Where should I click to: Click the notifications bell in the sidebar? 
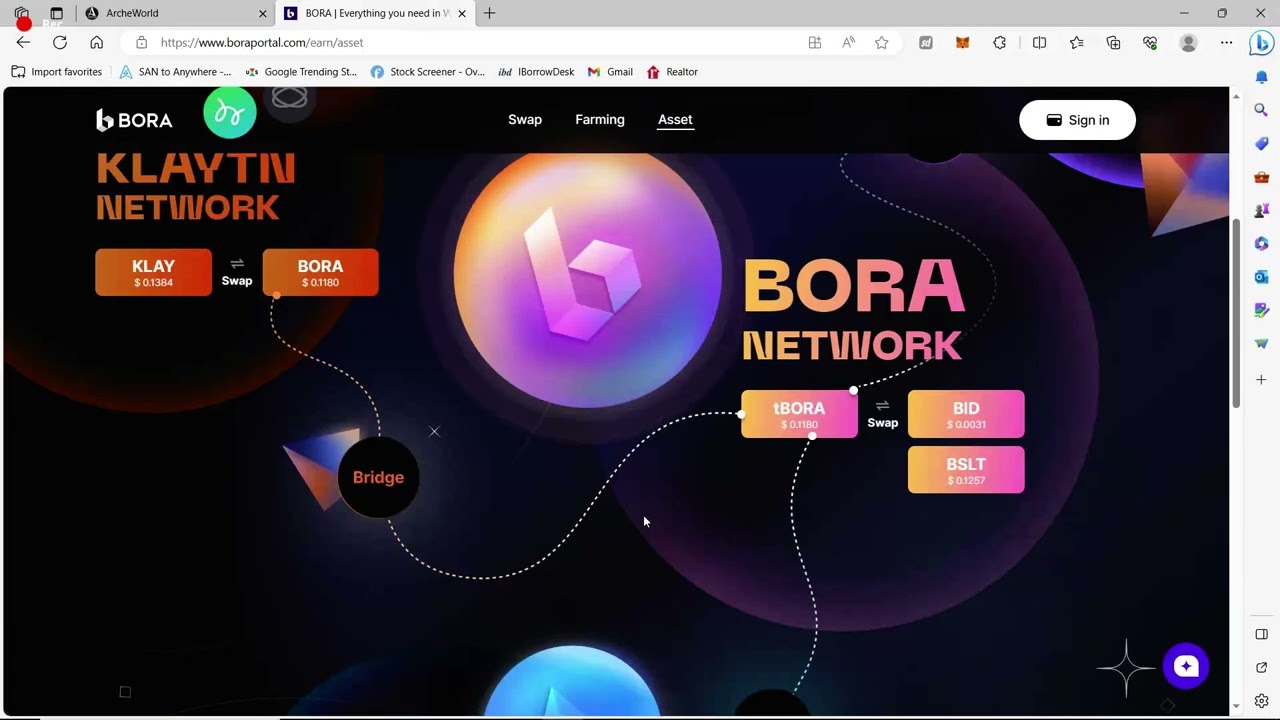[x=1261, y=77]
